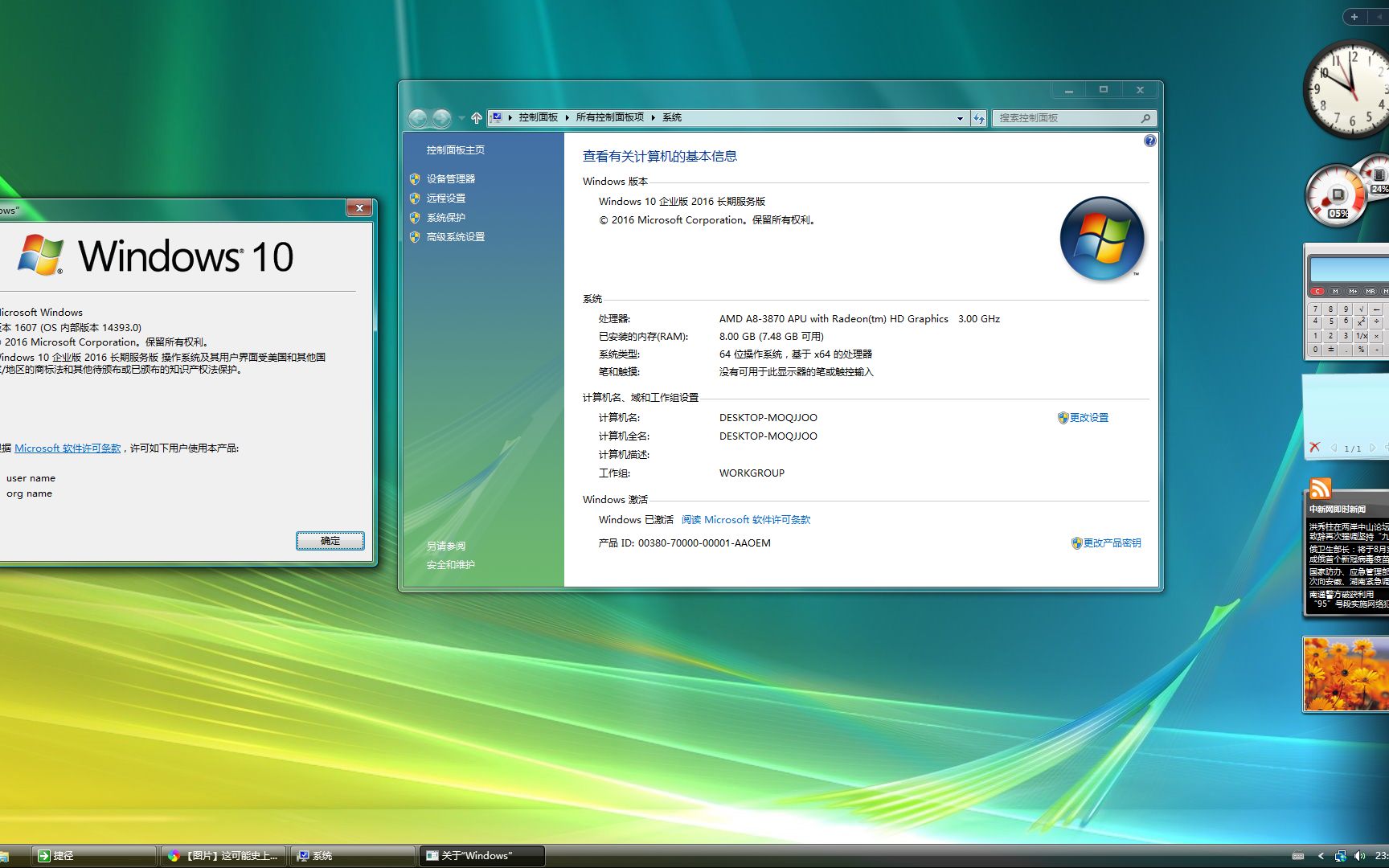Open the 更改产品密钥 link
The image size is (1389, 868).
pos(1113,542)
